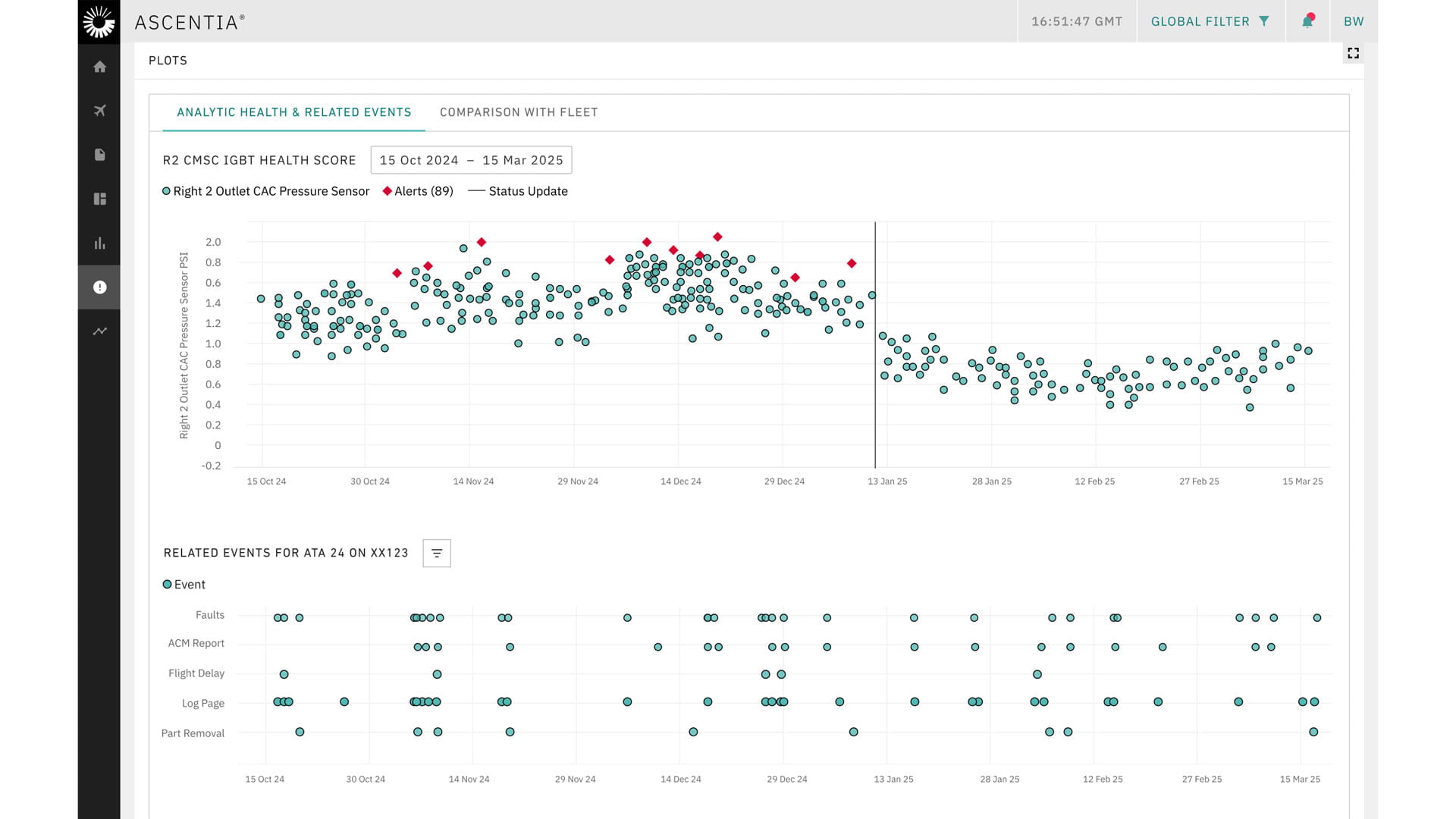Open the bar chart icon in the sidebar
Image resolution: width=1456 pixels, height=819 pixels.
99,243
